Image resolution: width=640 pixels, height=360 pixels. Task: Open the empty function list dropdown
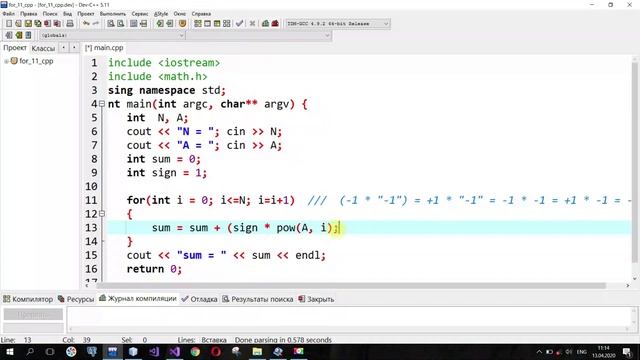259,36
